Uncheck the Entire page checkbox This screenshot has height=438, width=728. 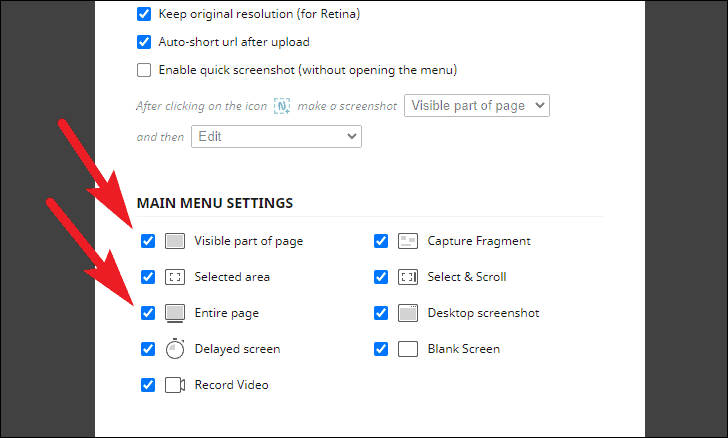(x=148, y=313)
